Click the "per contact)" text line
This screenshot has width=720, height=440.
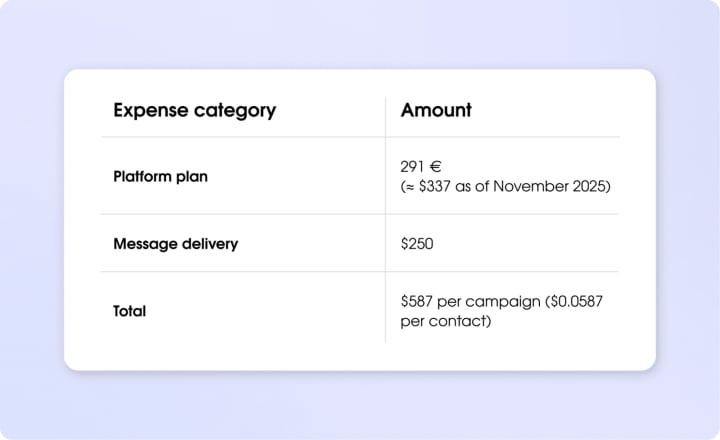444,321
